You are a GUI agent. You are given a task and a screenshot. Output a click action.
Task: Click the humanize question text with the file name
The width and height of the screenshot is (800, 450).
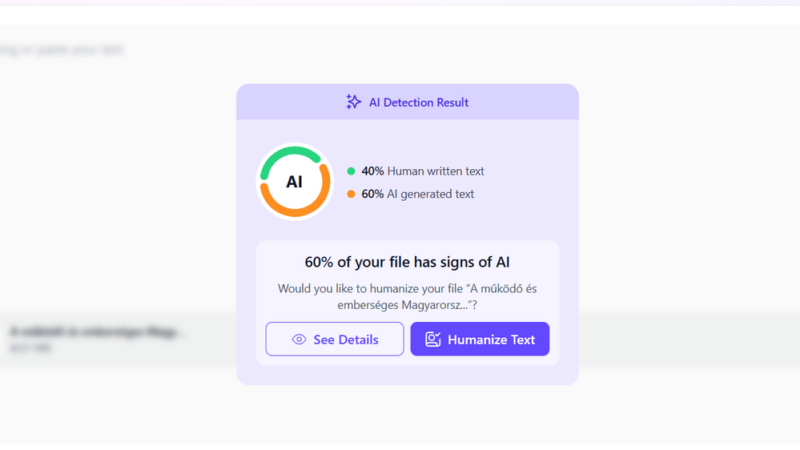(x=407, y=297)
